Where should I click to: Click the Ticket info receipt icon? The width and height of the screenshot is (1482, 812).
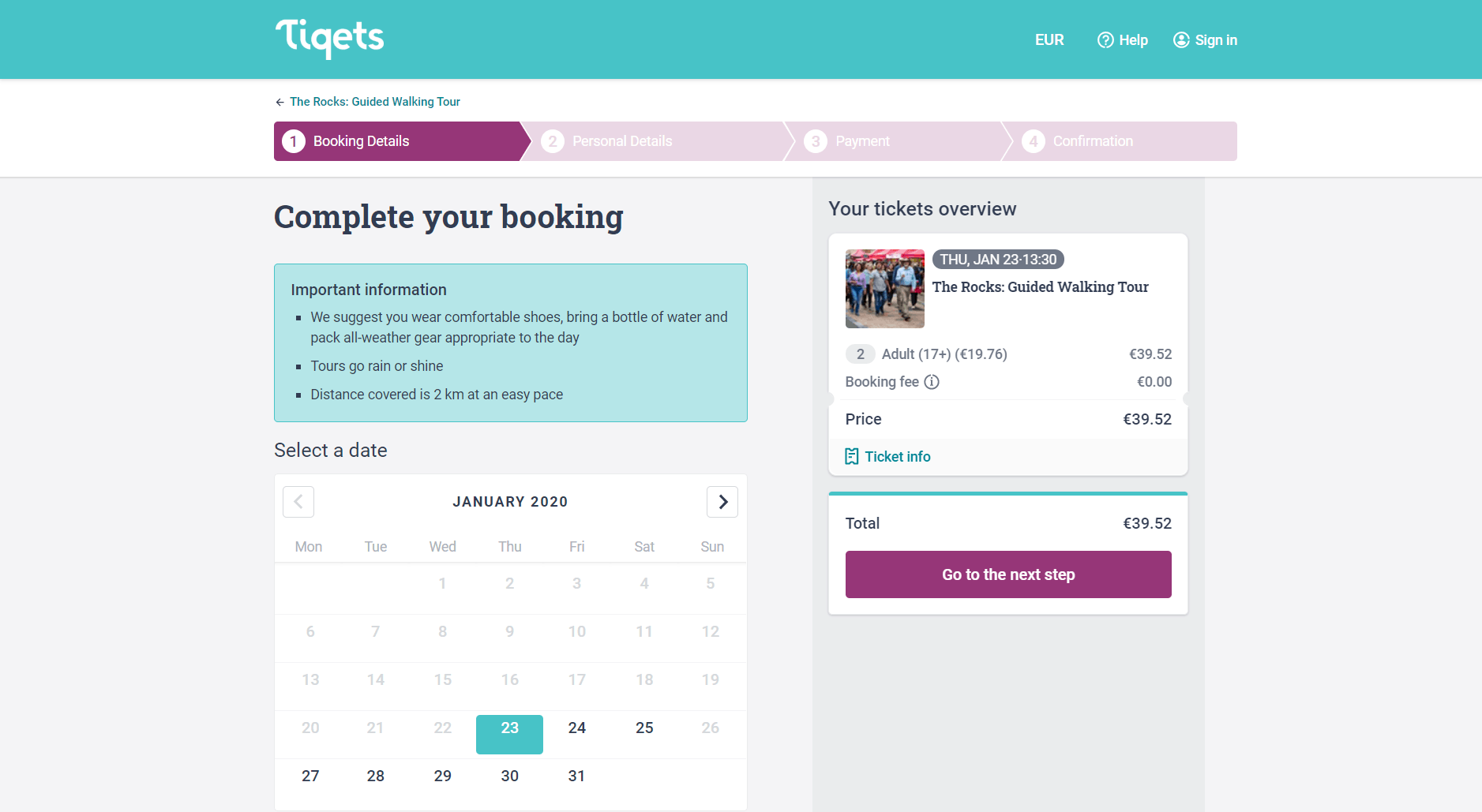852,457
